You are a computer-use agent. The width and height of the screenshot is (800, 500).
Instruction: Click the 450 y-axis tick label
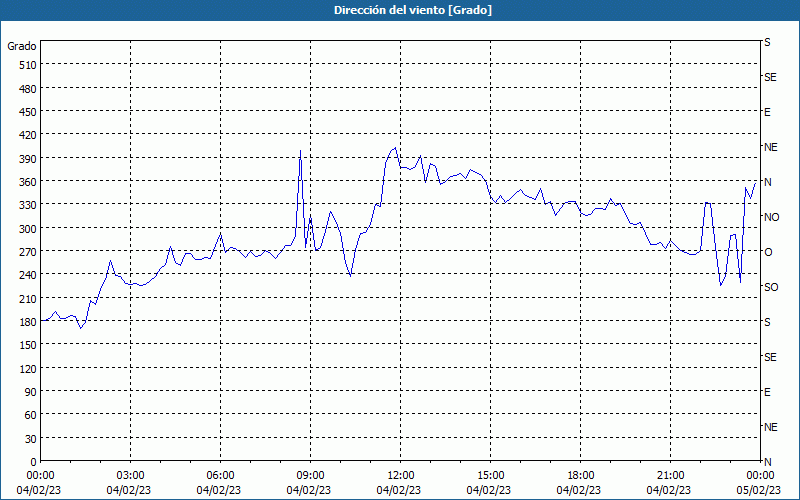pos(28,112)
